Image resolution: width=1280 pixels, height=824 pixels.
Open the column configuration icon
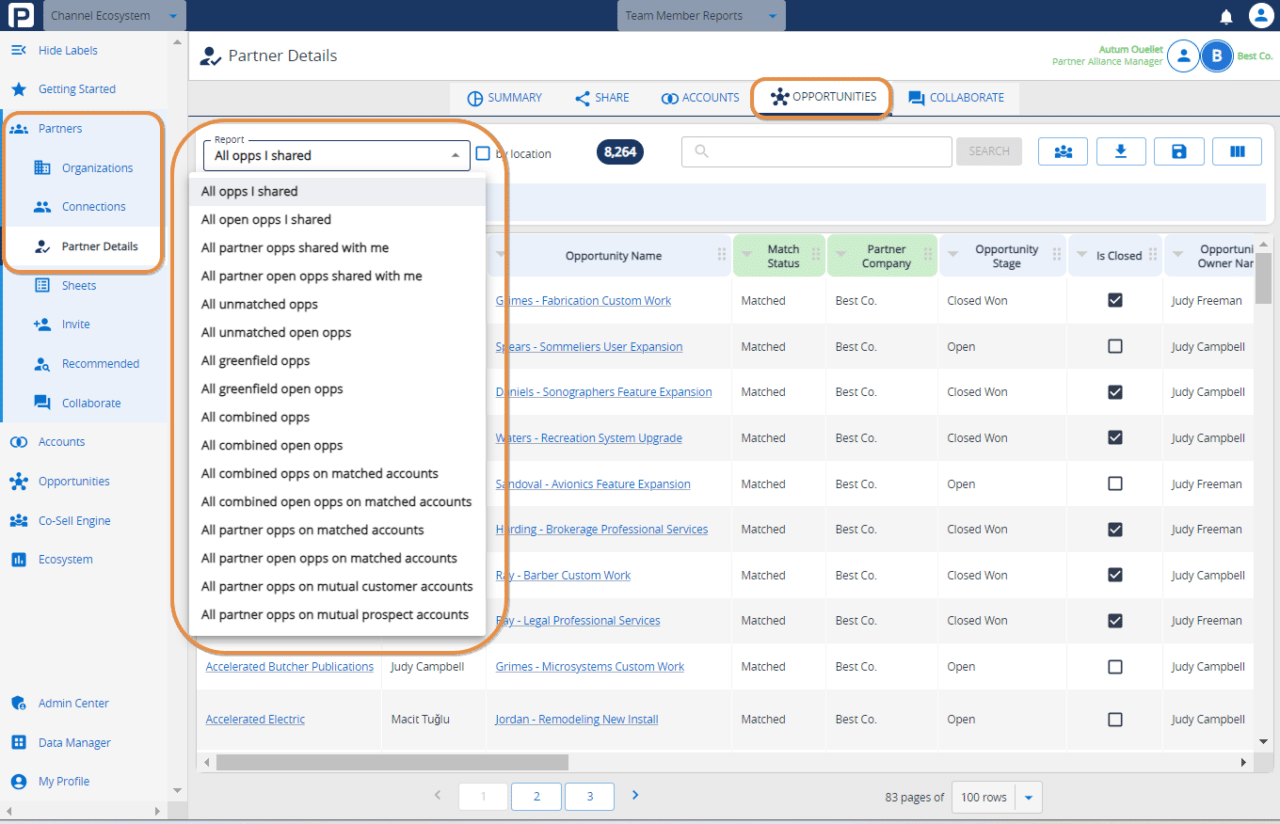click(x=1237, y=151)
